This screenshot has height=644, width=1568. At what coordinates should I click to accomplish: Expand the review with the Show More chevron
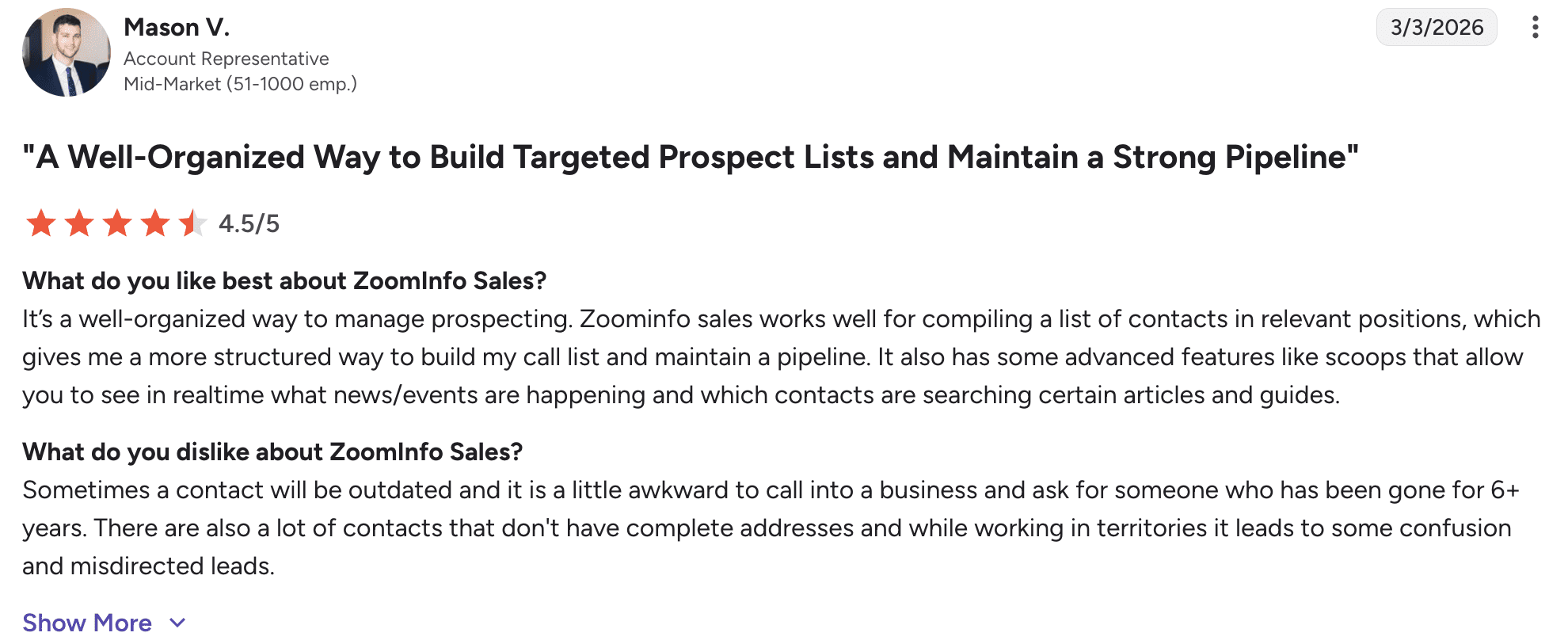[x=178, y=623]
